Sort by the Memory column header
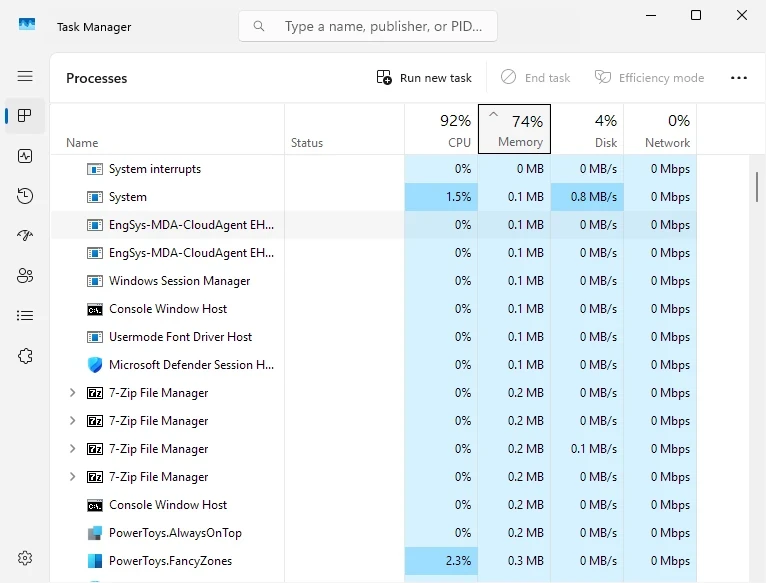Image resolution: width=766 pixels, height=583 pixels. coord(514,129)
